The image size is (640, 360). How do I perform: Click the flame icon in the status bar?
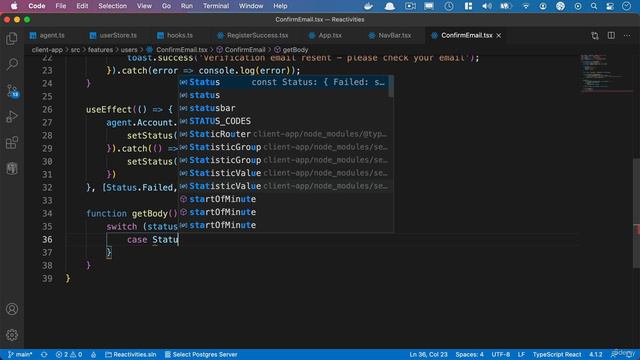pyautogui.click(x=93, y=354)
